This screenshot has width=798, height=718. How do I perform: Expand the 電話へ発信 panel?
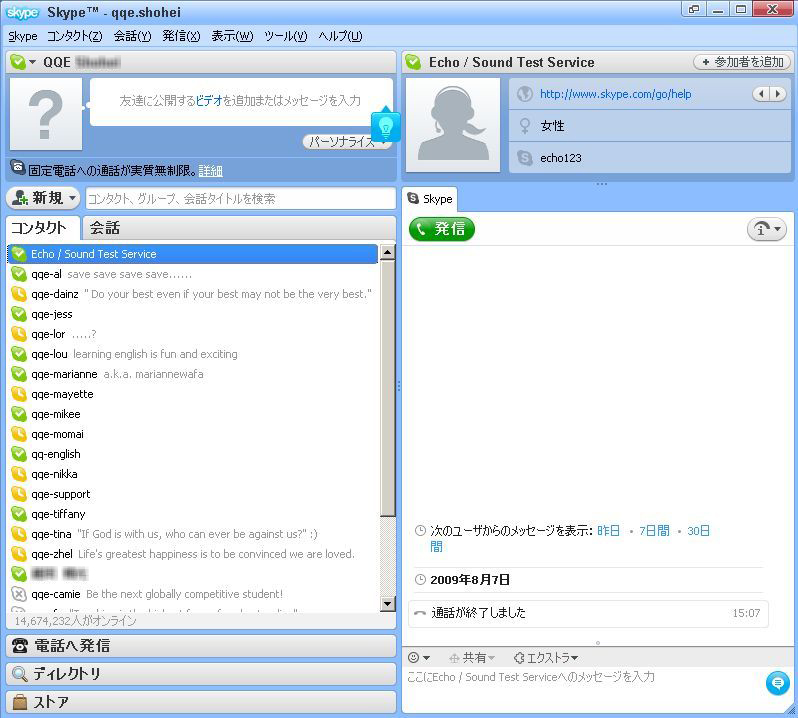[x=201, y=646]
